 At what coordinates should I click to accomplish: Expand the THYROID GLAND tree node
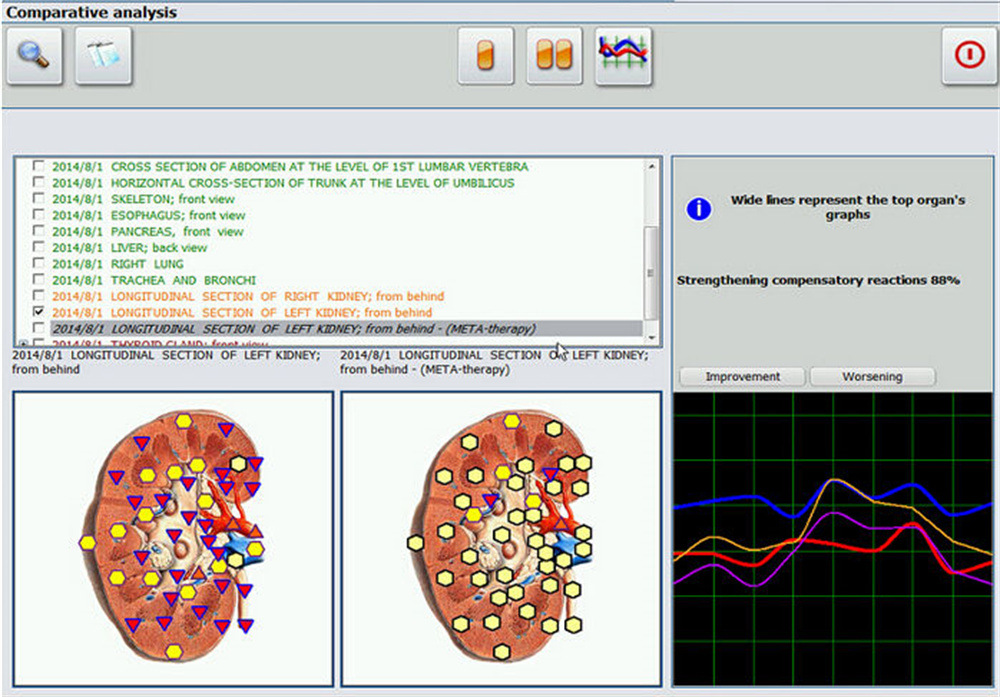pyautogui.click(x=24, y=344)
